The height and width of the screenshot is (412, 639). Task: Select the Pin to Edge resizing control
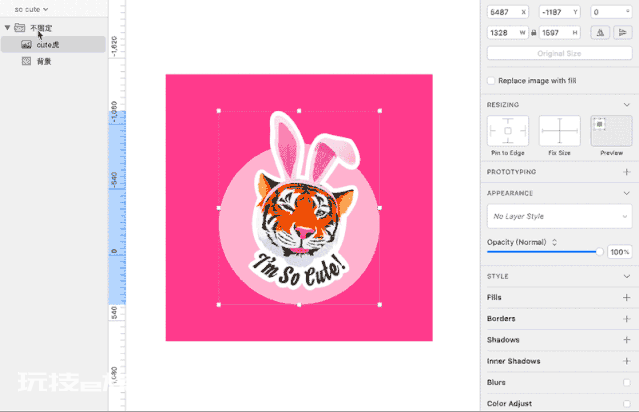point(508,131)
